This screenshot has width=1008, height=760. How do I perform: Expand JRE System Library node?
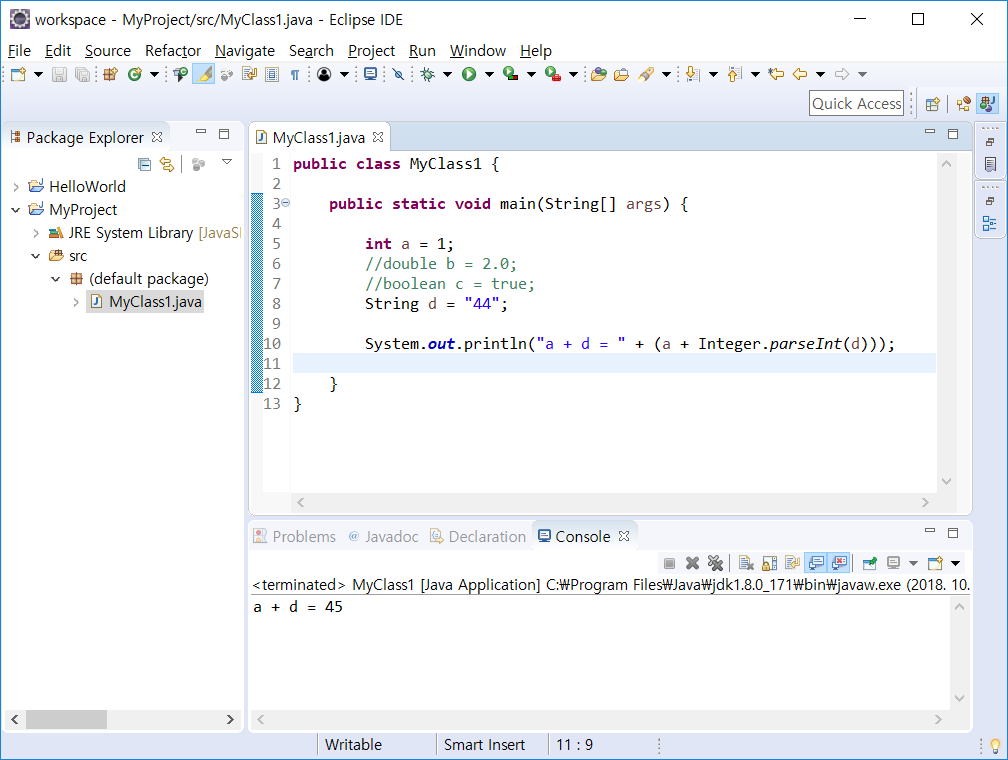click(x=36, y=233)
